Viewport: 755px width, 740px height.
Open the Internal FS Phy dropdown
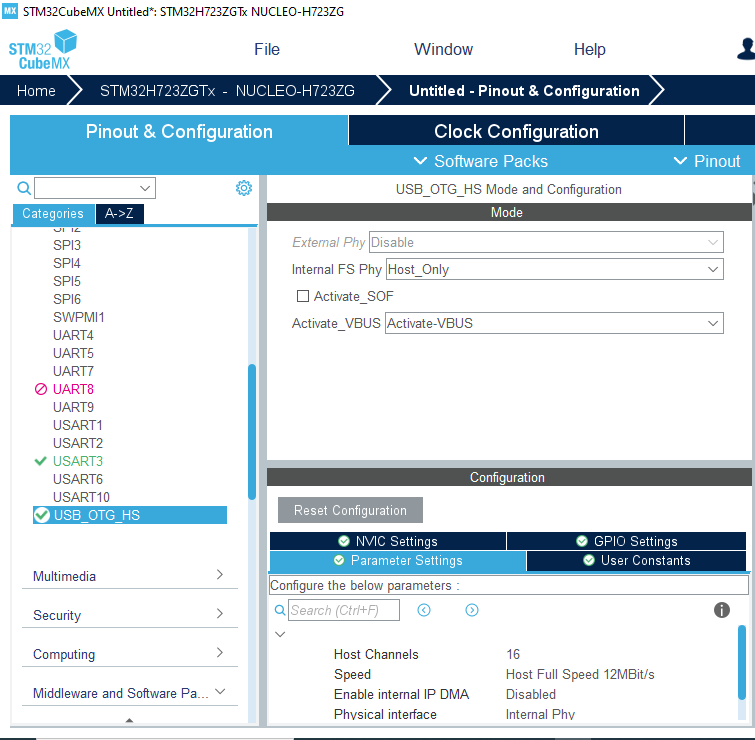tap(554, 269)
